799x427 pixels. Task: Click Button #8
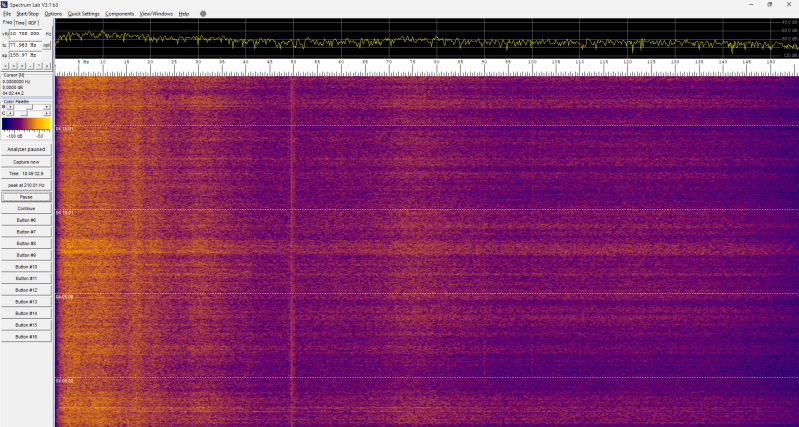pos(26,244)
